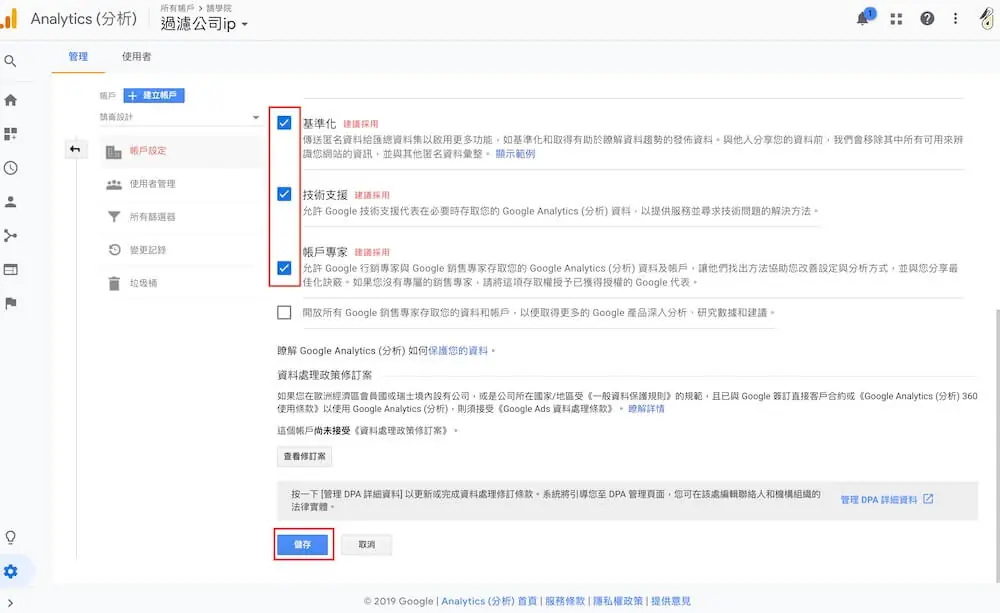Screen dimensions: 1000x613
Task: Click the blue 儲存 button
Action: point(302,545)
